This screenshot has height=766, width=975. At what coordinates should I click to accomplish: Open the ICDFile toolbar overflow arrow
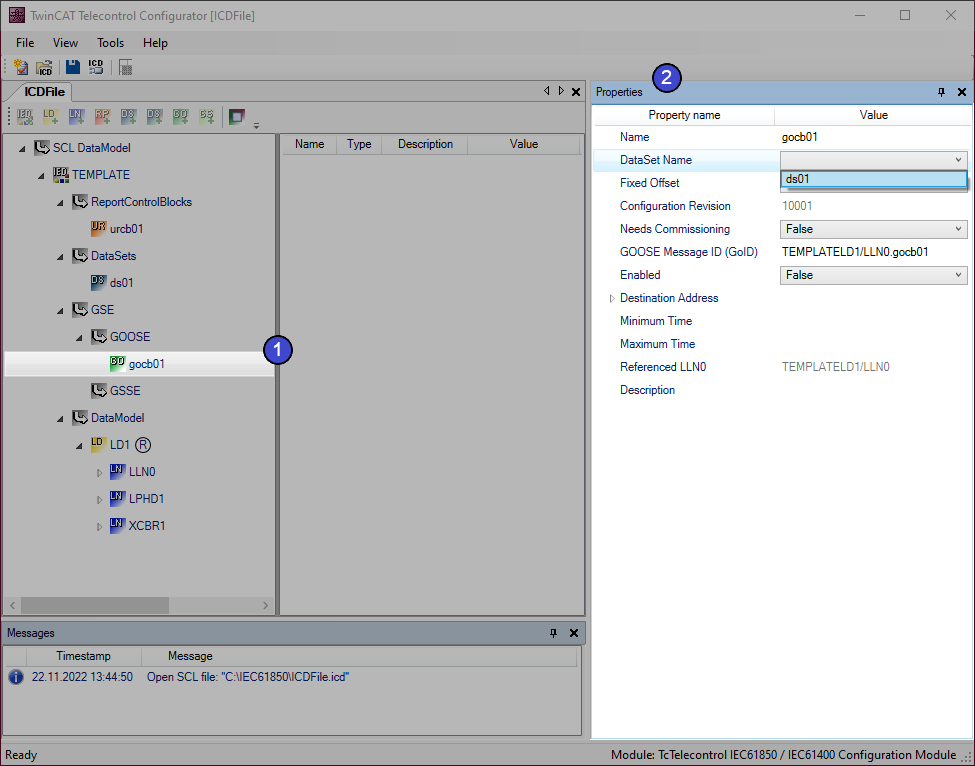pyautogui.click(x=256, y=126)
